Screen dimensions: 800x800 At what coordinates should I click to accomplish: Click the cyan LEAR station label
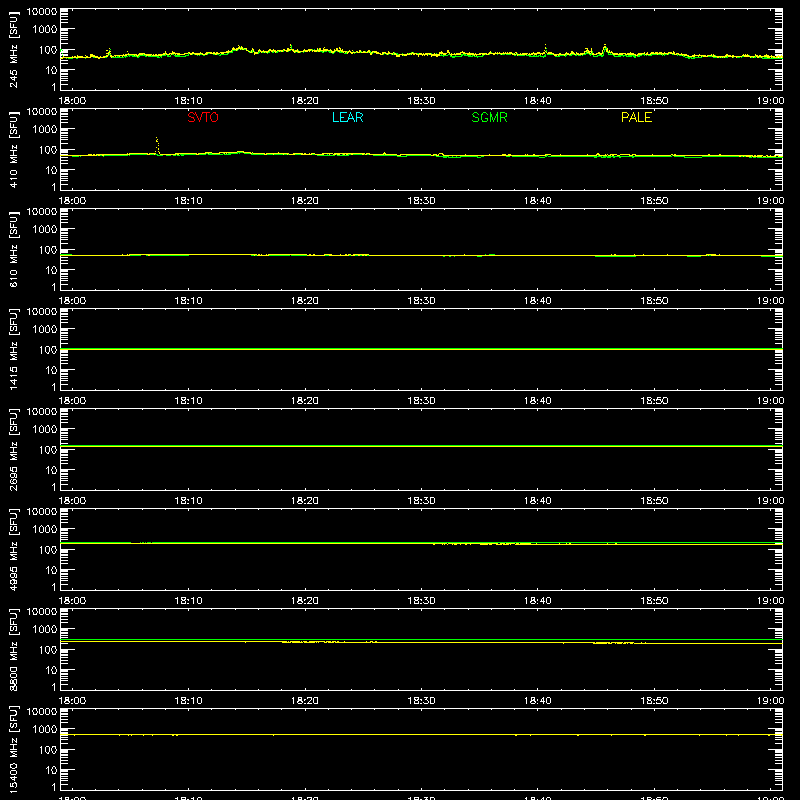tap(347, 117)
